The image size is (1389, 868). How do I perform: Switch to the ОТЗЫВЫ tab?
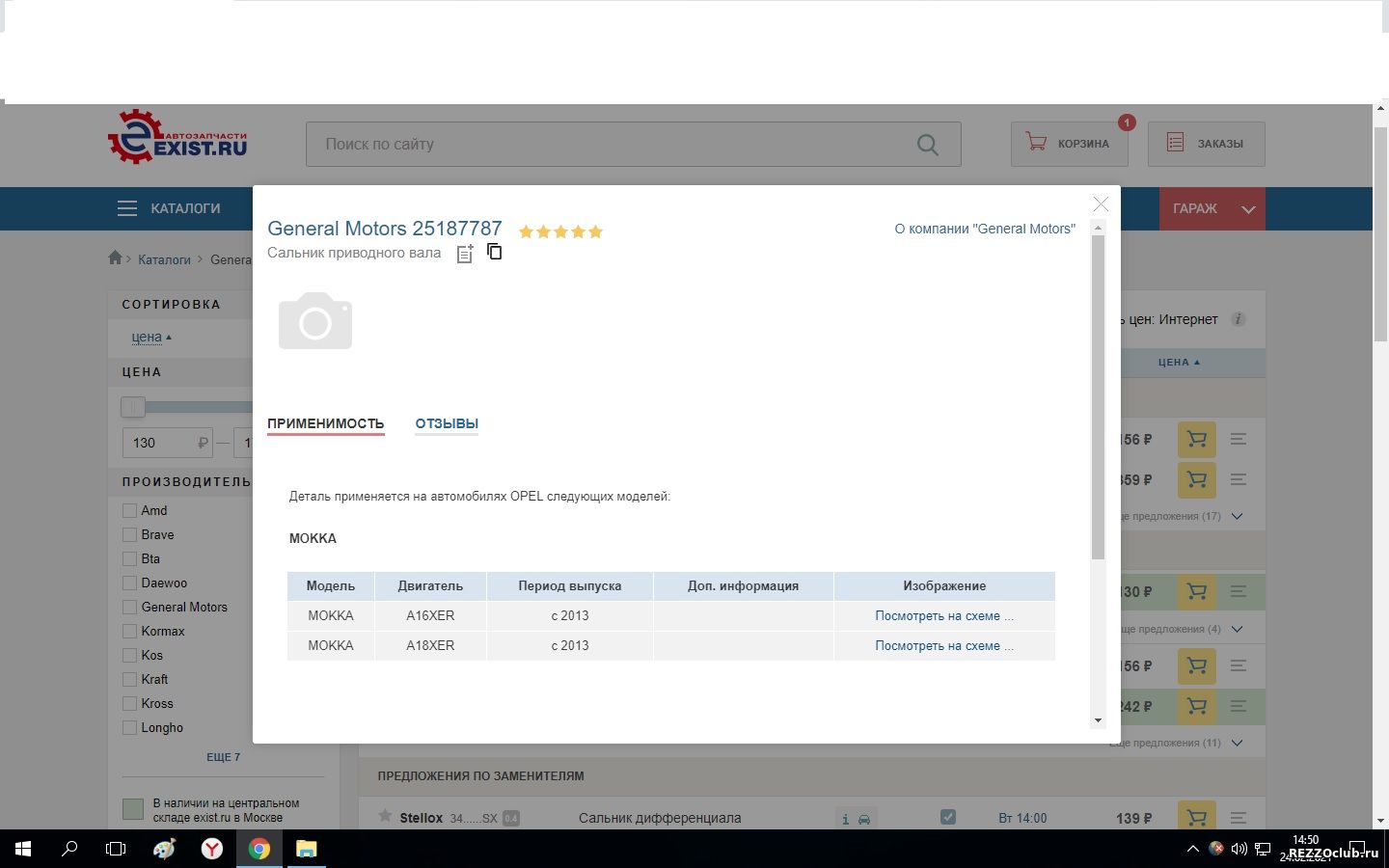447,423
